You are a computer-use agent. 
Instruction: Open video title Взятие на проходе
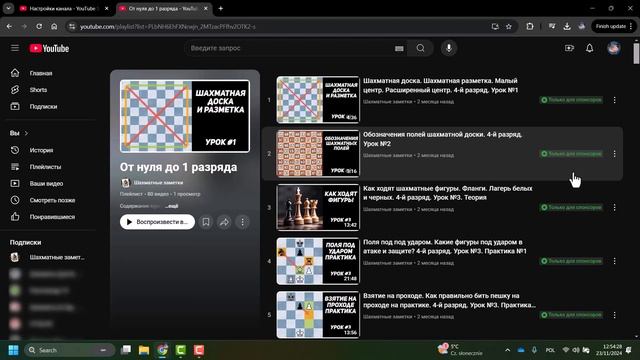click(449, 300)
